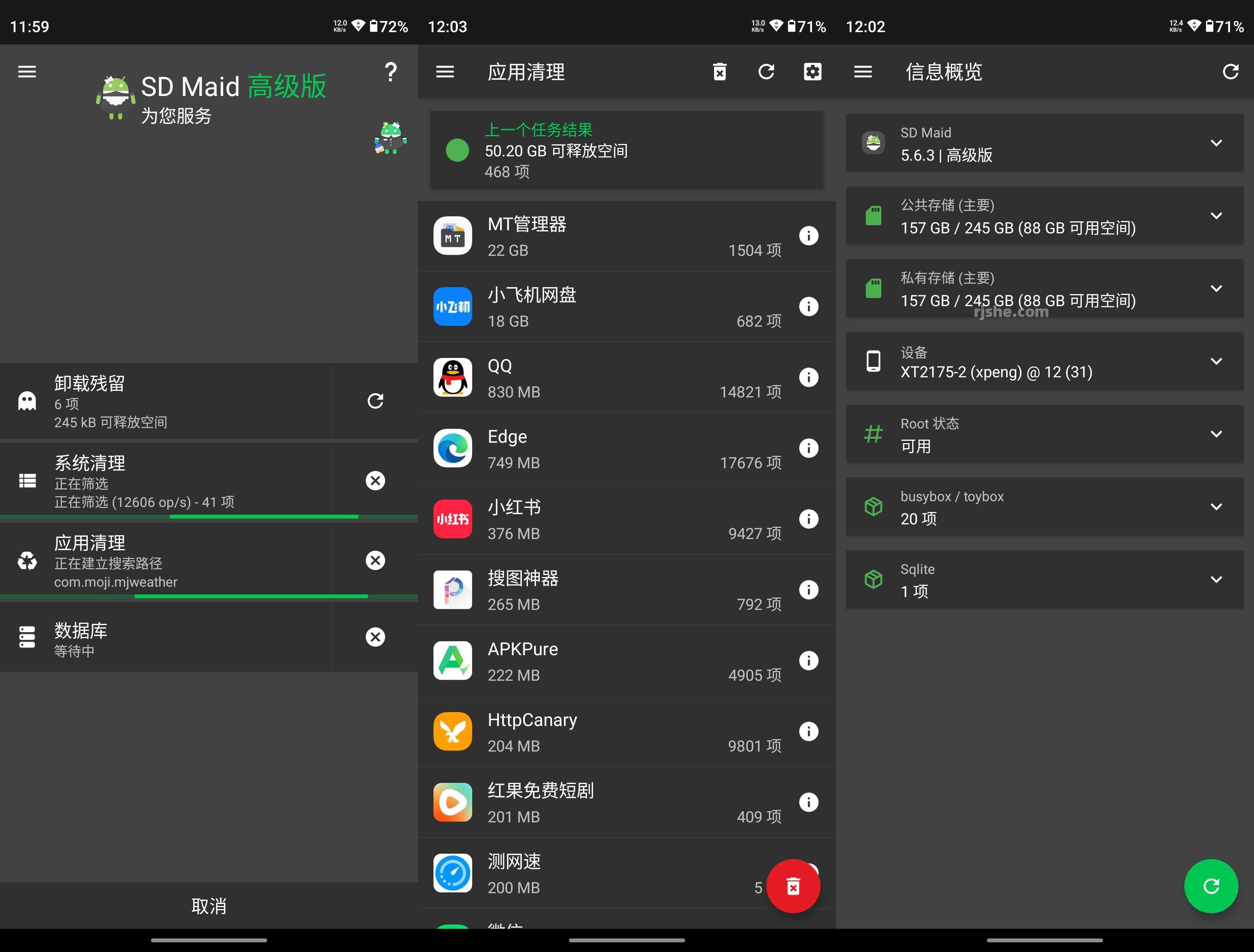Open the 应用清理 recycle icon entry
Screen dimensions: 1254x952
27,561
